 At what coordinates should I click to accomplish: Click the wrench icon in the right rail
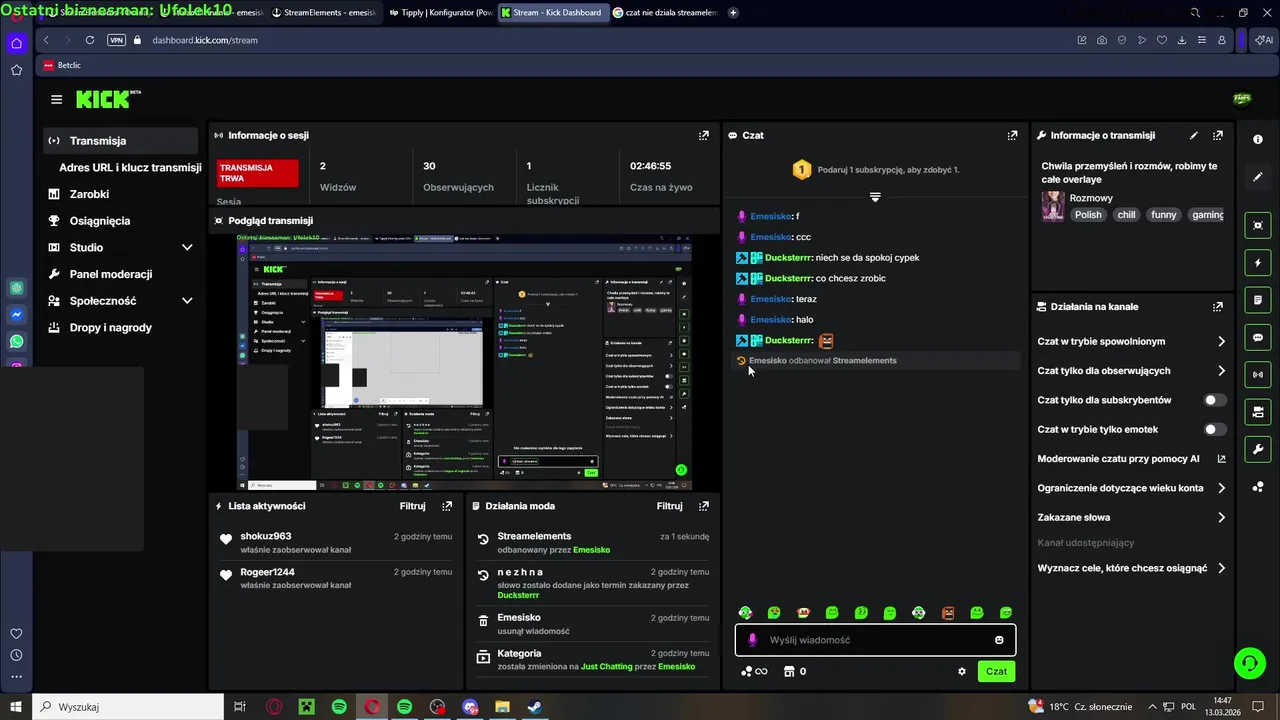coord(1258,449)
